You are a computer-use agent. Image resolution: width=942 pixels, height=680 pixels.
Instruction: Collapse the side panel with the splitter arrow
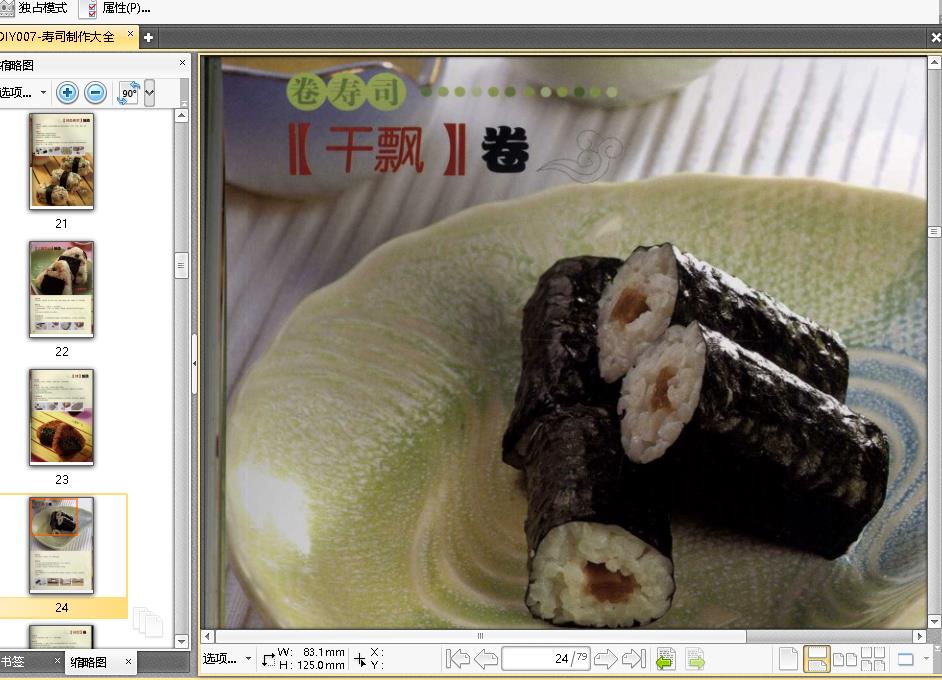click(x=195, y=363)
